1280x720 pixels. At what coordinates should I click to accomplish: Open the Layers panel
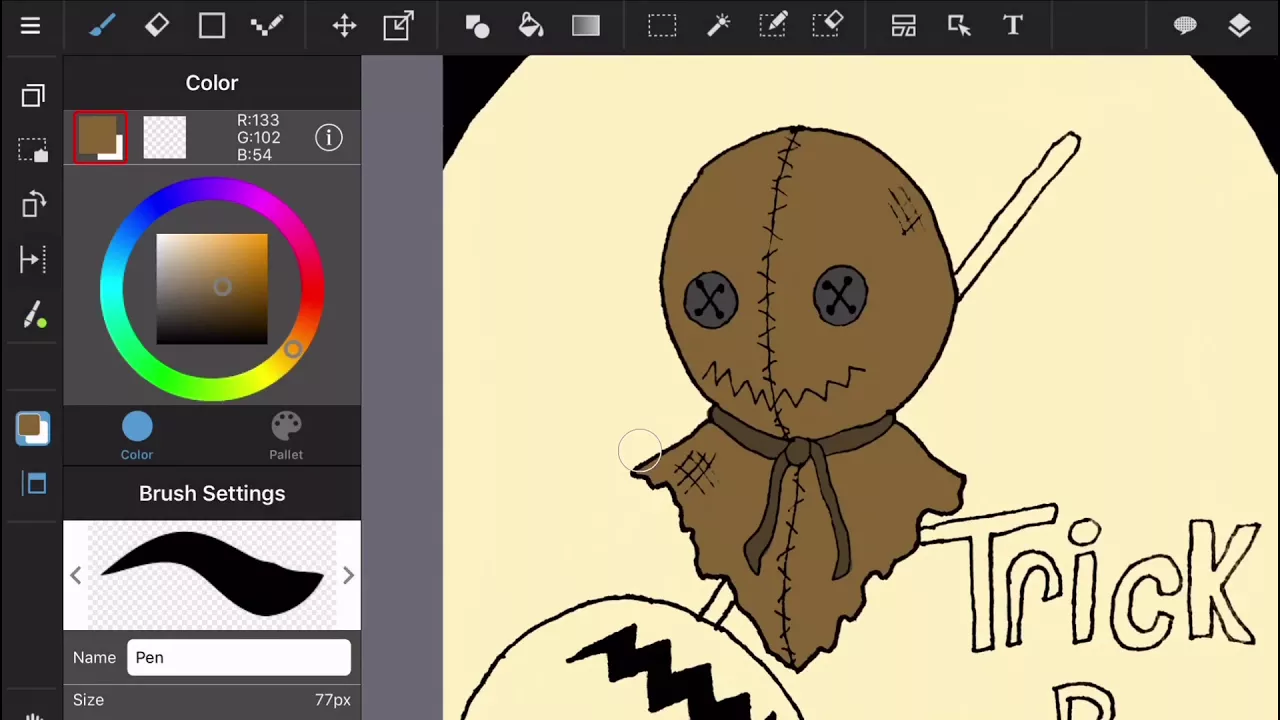click(1240, 26)
